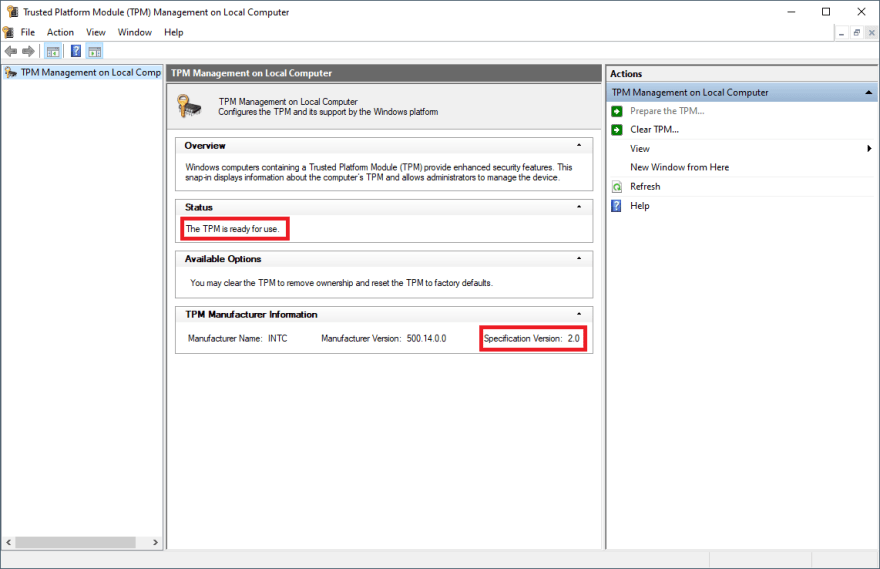The width and height of the screenshot is (880, 569).
Task: Click the Specification Version: 2.0 text
Action: click(x=531, y=338)
